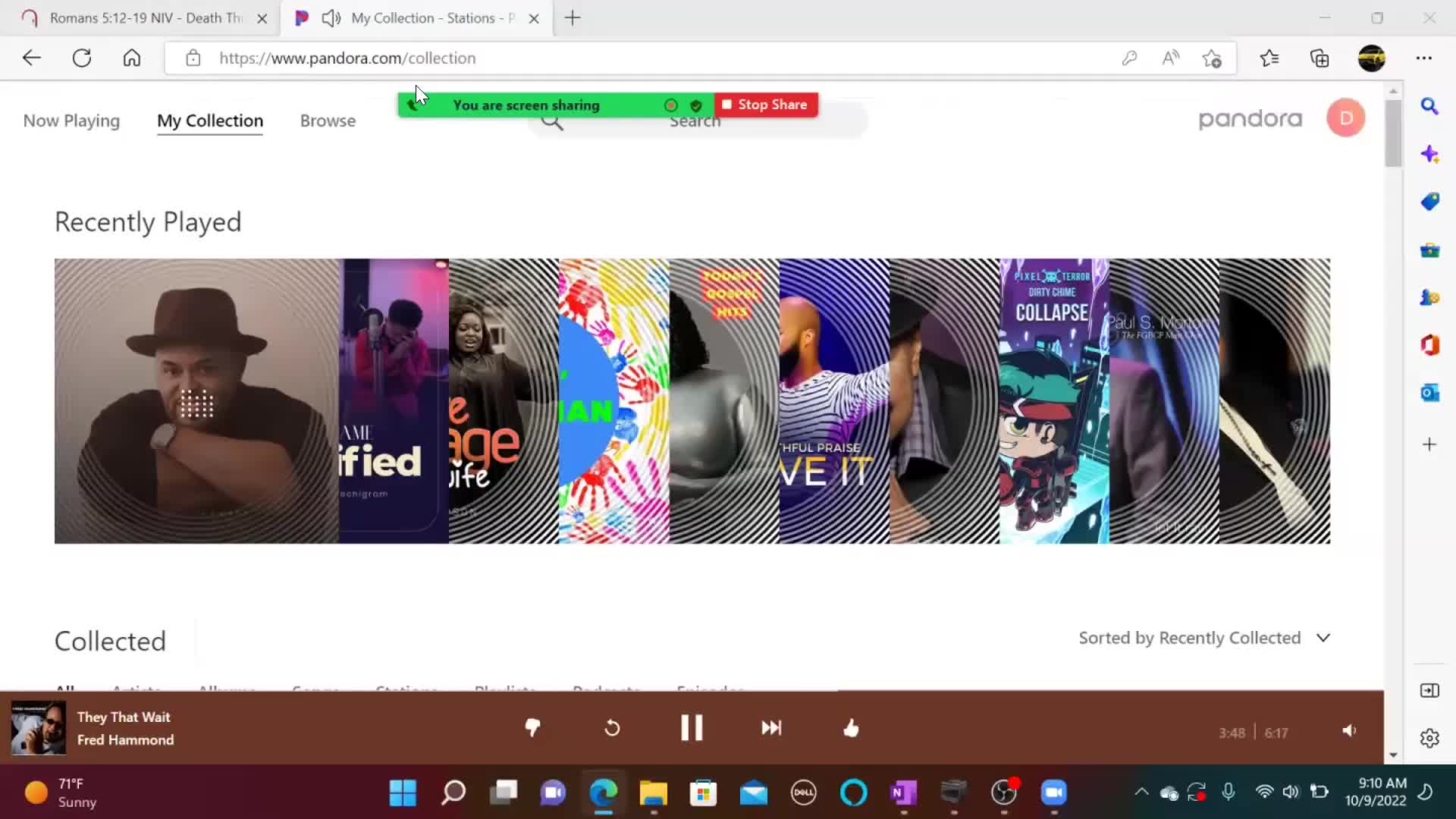This screenshot has width=1456, height=819.
Task: Pause the playing song
Action: (692, 728)
